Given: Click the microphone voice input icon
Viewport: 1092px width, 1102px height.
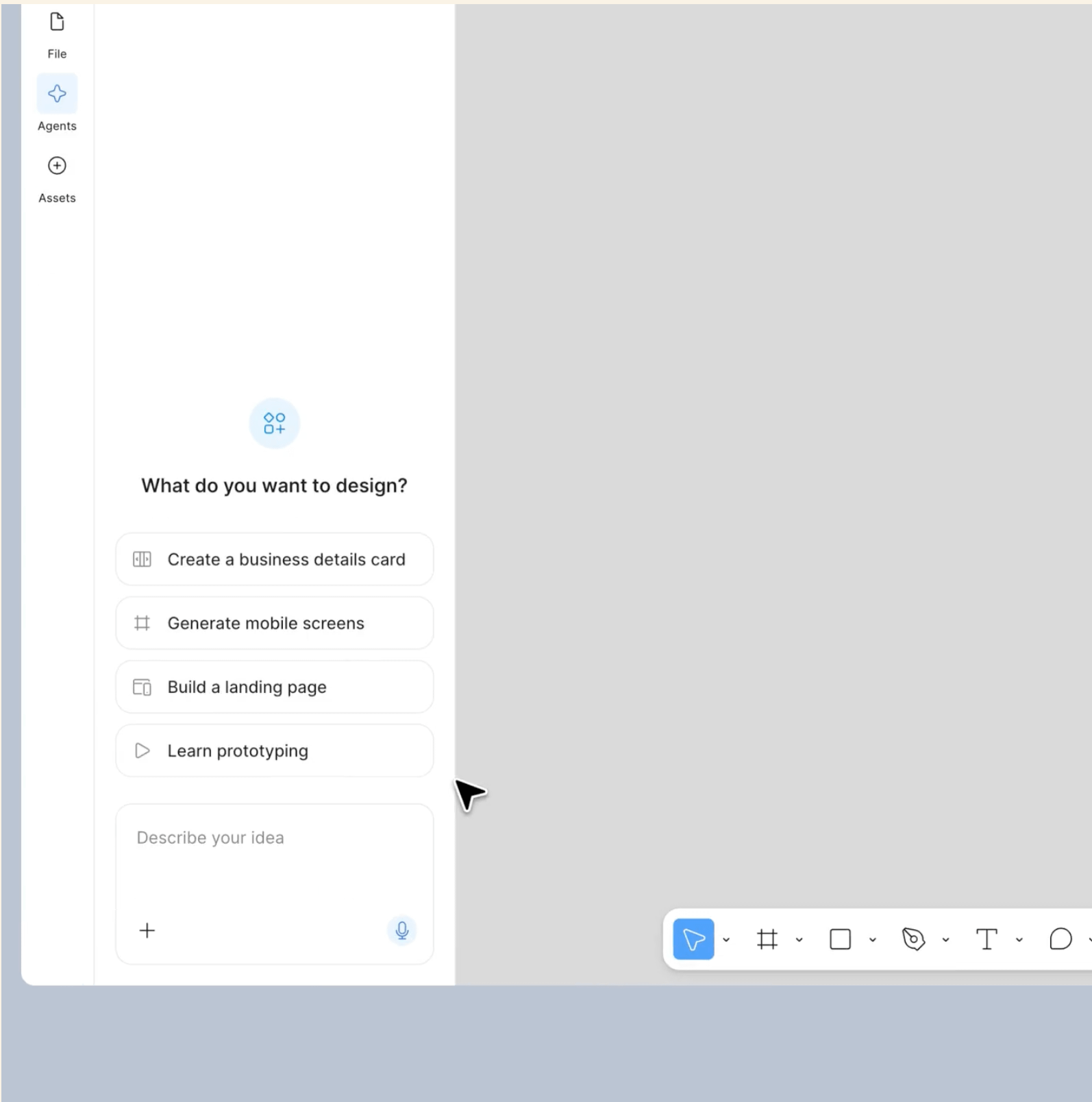Looking at the screenshot, I should 402,930.
